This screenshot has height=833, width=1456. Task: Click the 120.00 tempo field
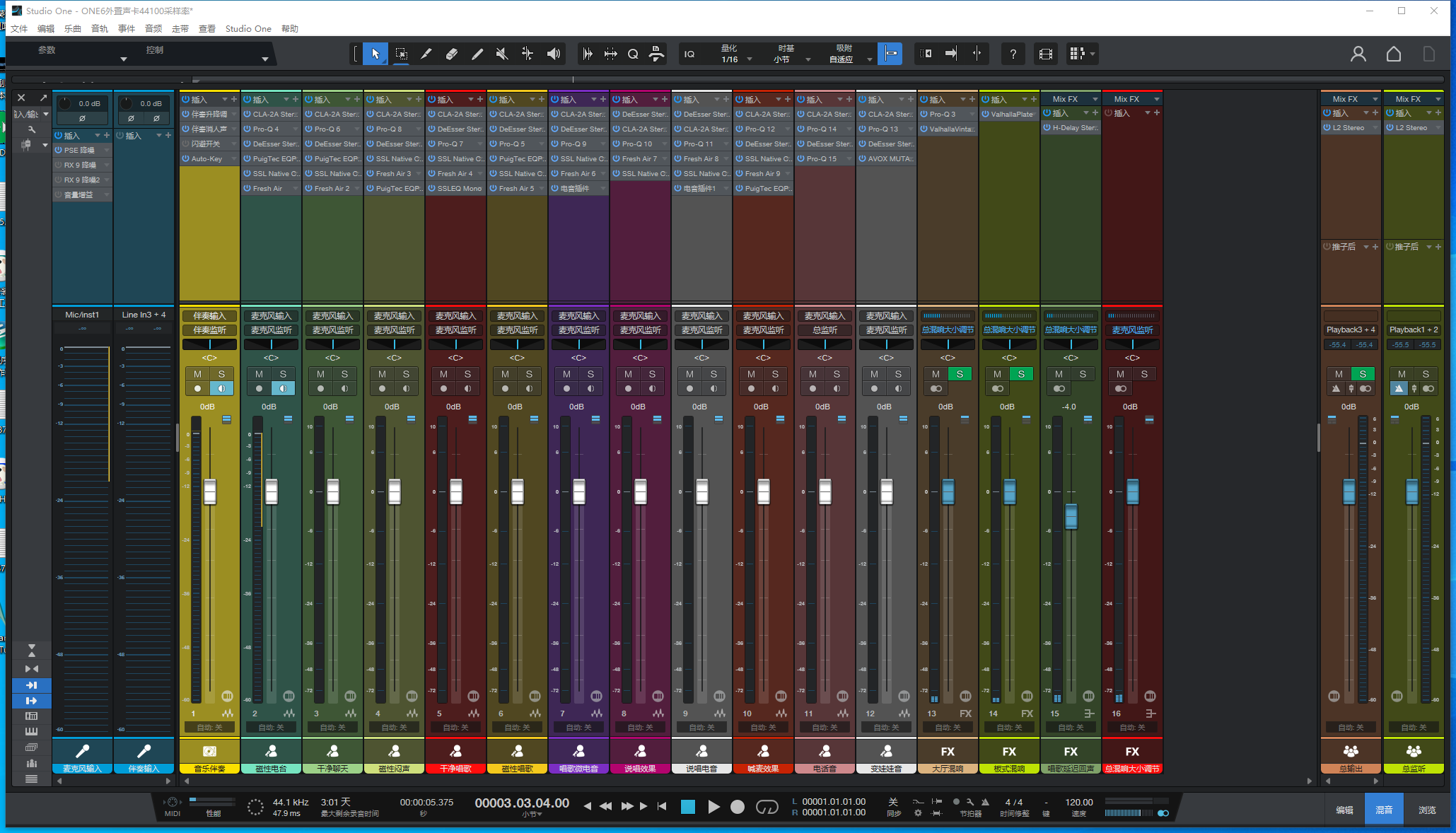pyautogui.click(x=1078, y=802)
